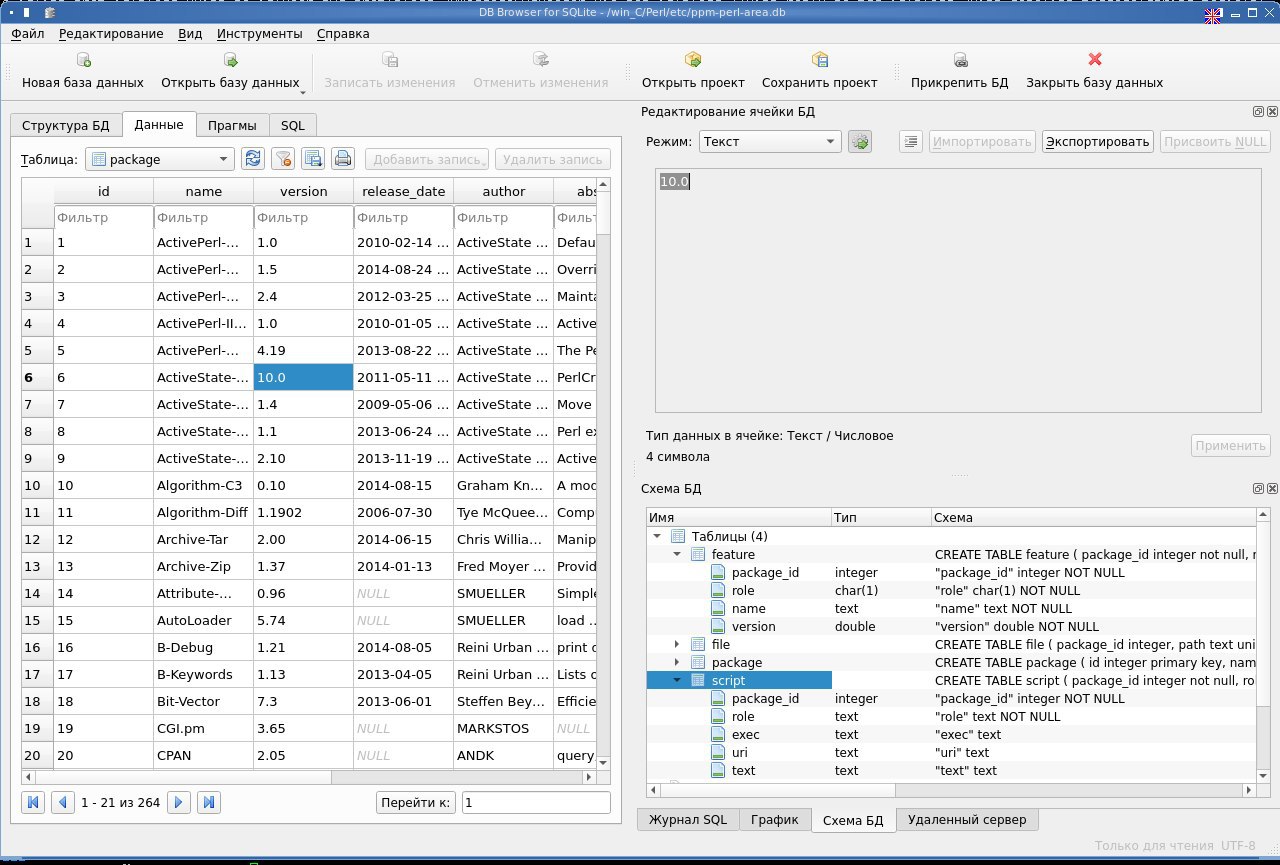Select the Bit-Vector name cell
This screenshot has width=1280, height=865.
pyautogui.click(x=203, y=701)
